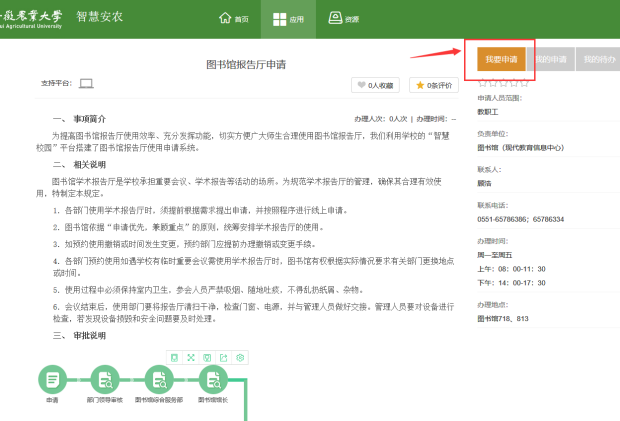The width and height of the screenshot is (620, 421).
Task: Click the 申请 step icon in workflow
Action: (52, 379)
